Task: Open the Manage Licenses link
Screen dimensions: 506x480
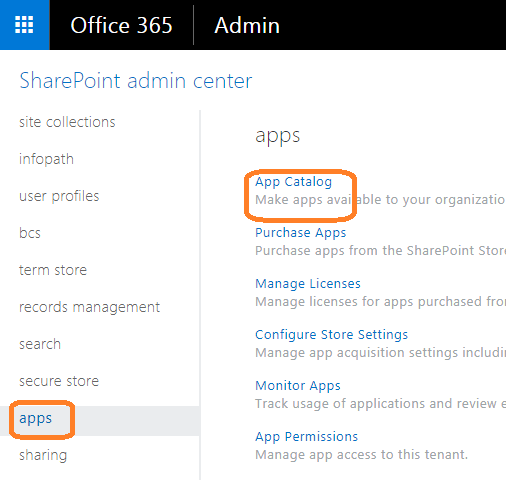Action: pyautogui.click(x=308, y=284)
